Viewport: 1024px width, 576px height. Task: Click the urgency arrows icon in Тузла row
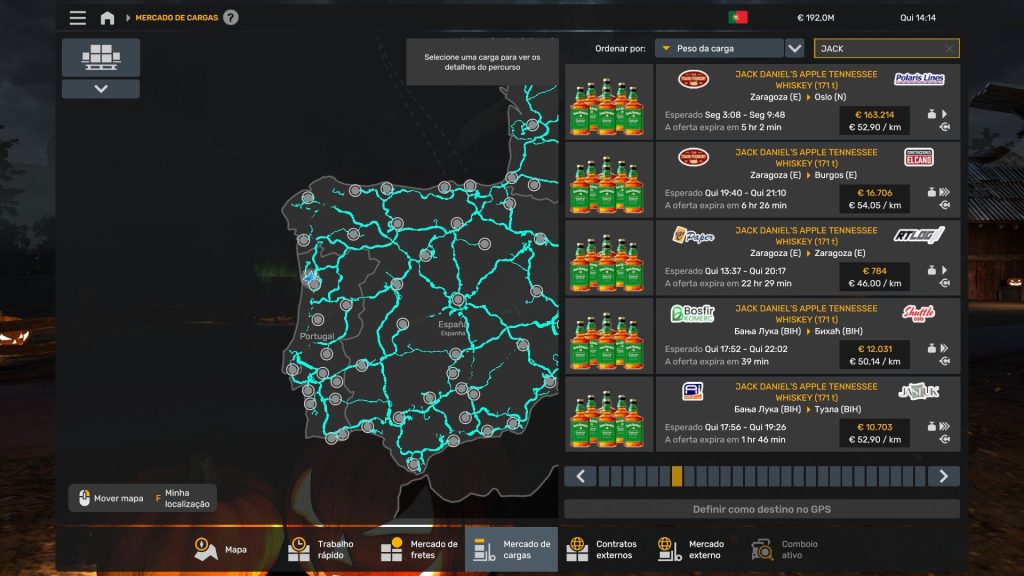click(x=944, y=426)
